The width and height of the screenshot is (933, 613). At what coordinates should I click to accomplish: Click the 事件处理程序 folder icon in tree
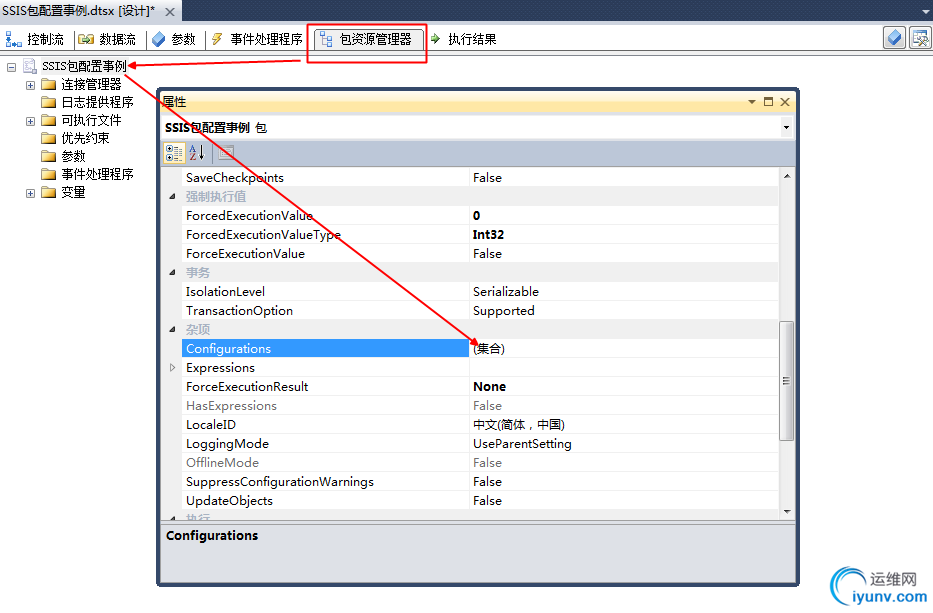click(x=48, y=174)
